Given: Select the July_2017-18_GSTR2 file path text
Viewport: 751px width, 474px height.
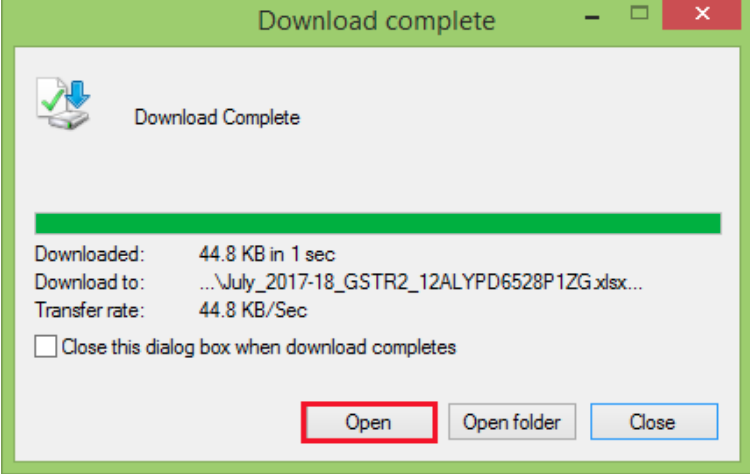Looking at the screenshot, I should pyautogui.click(x=421, y=282).
